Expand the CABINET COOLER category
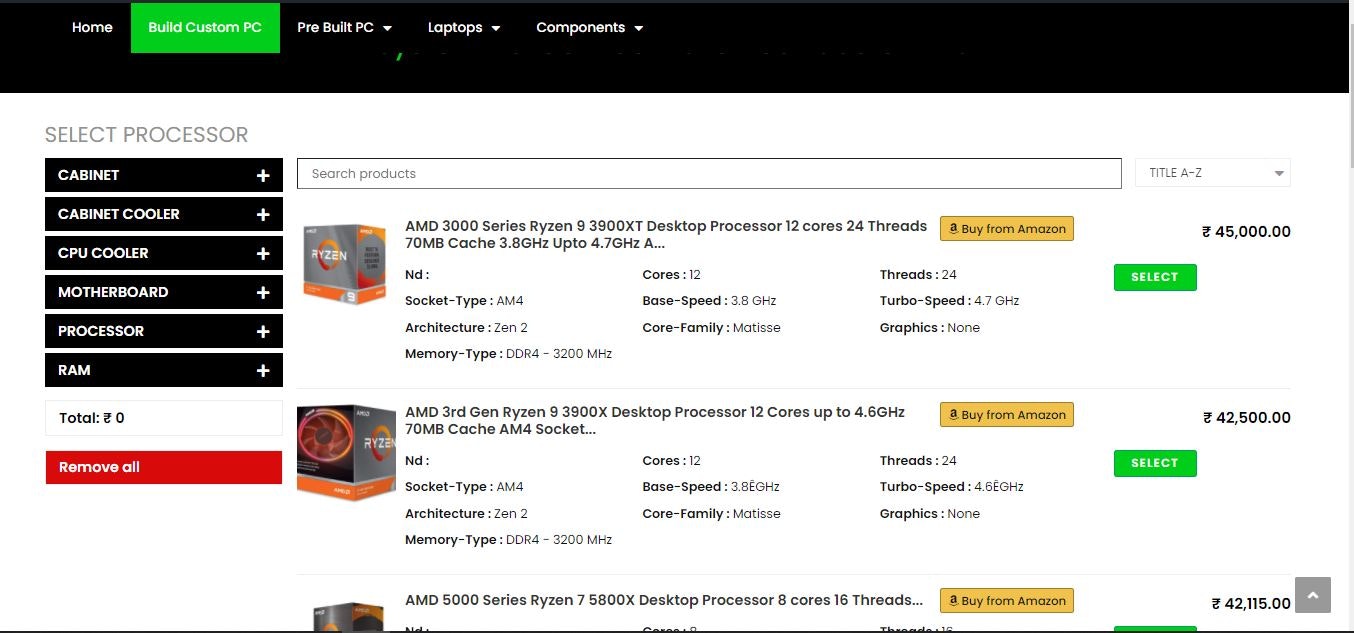 (262, 214)
